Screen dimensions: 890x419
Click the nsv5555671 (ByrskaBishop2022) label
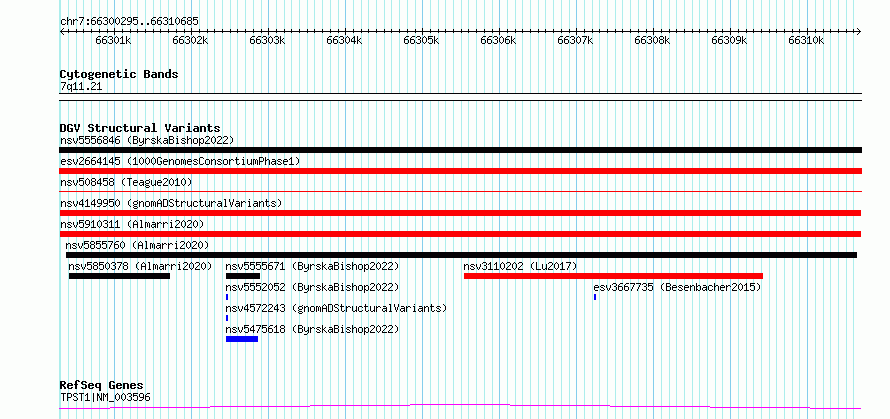[x=312, y=266]
